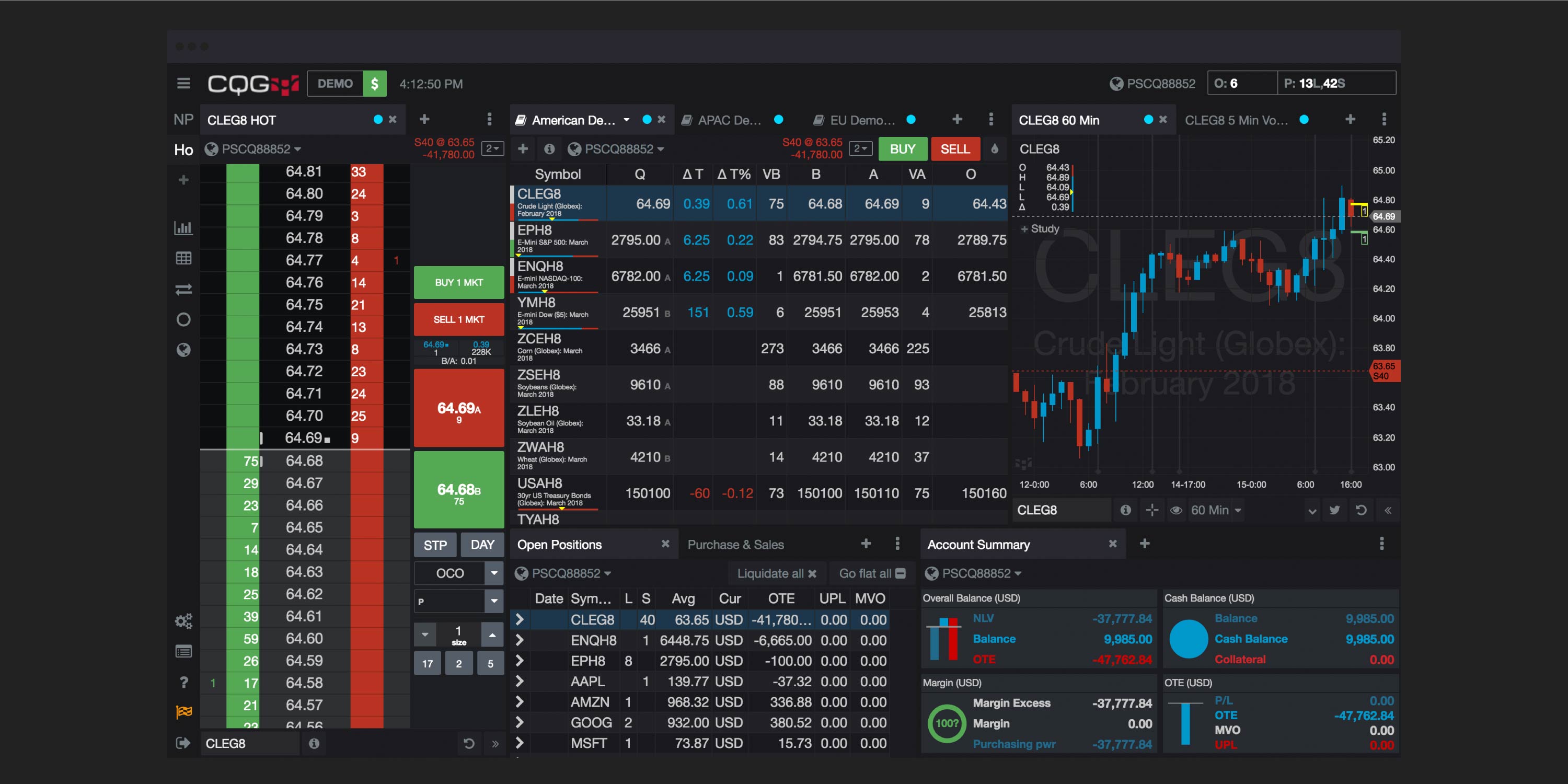
Task: Click the green dollar account icon
Action: tap(374, 84)
